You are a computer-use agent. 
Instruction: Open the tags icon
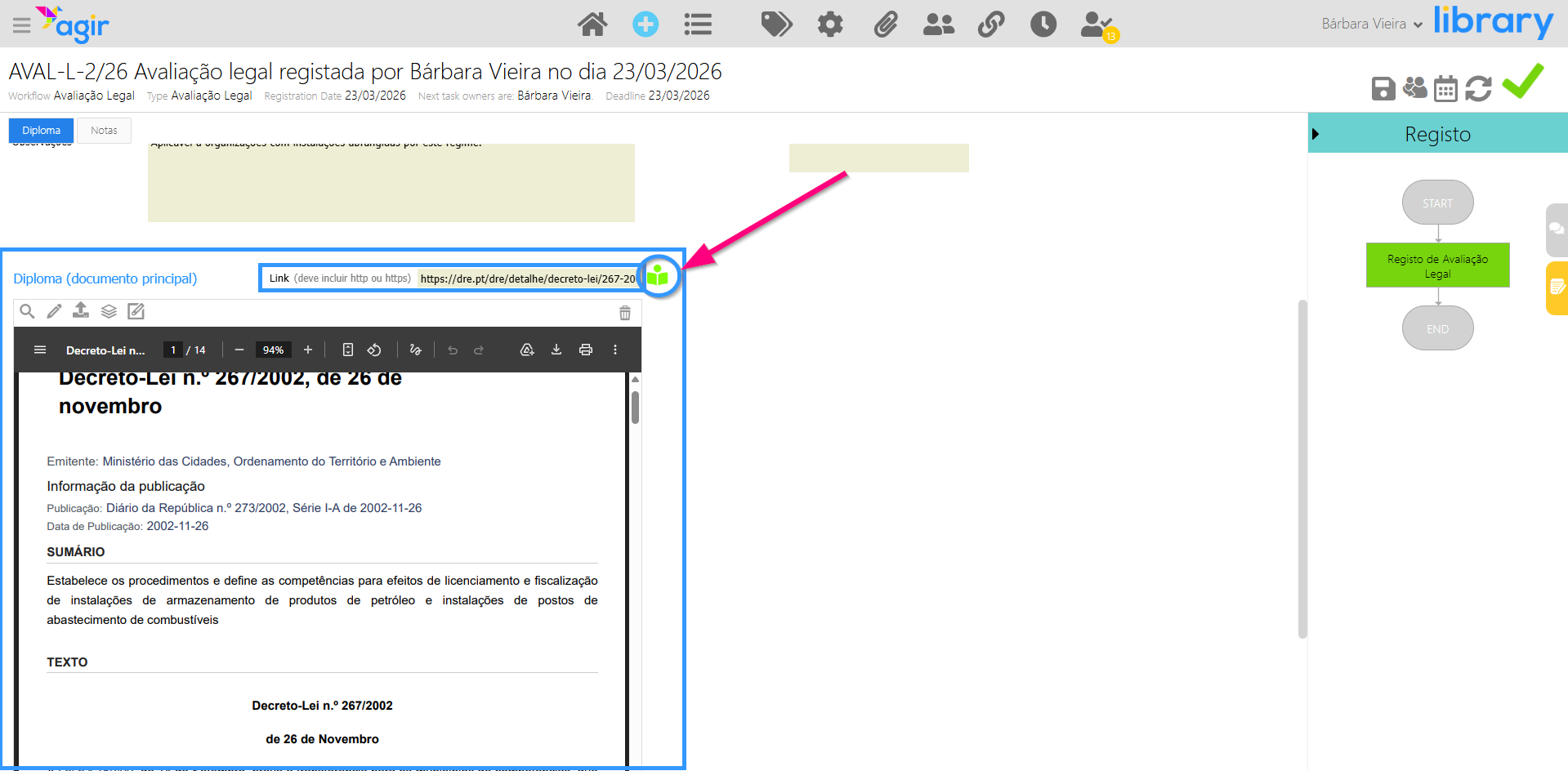point(776,25)
